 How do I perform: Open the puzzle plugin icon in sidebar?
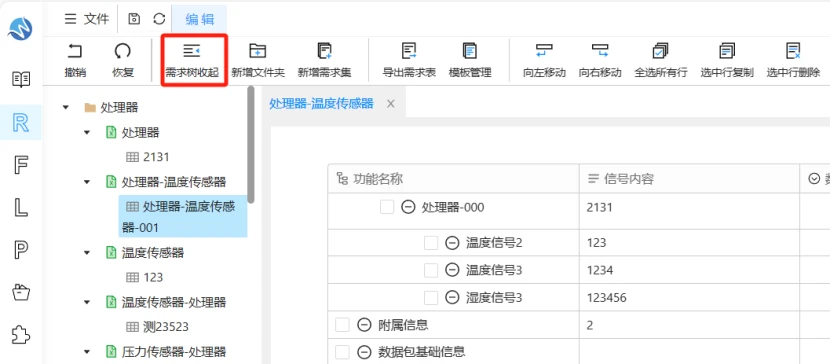21,334
